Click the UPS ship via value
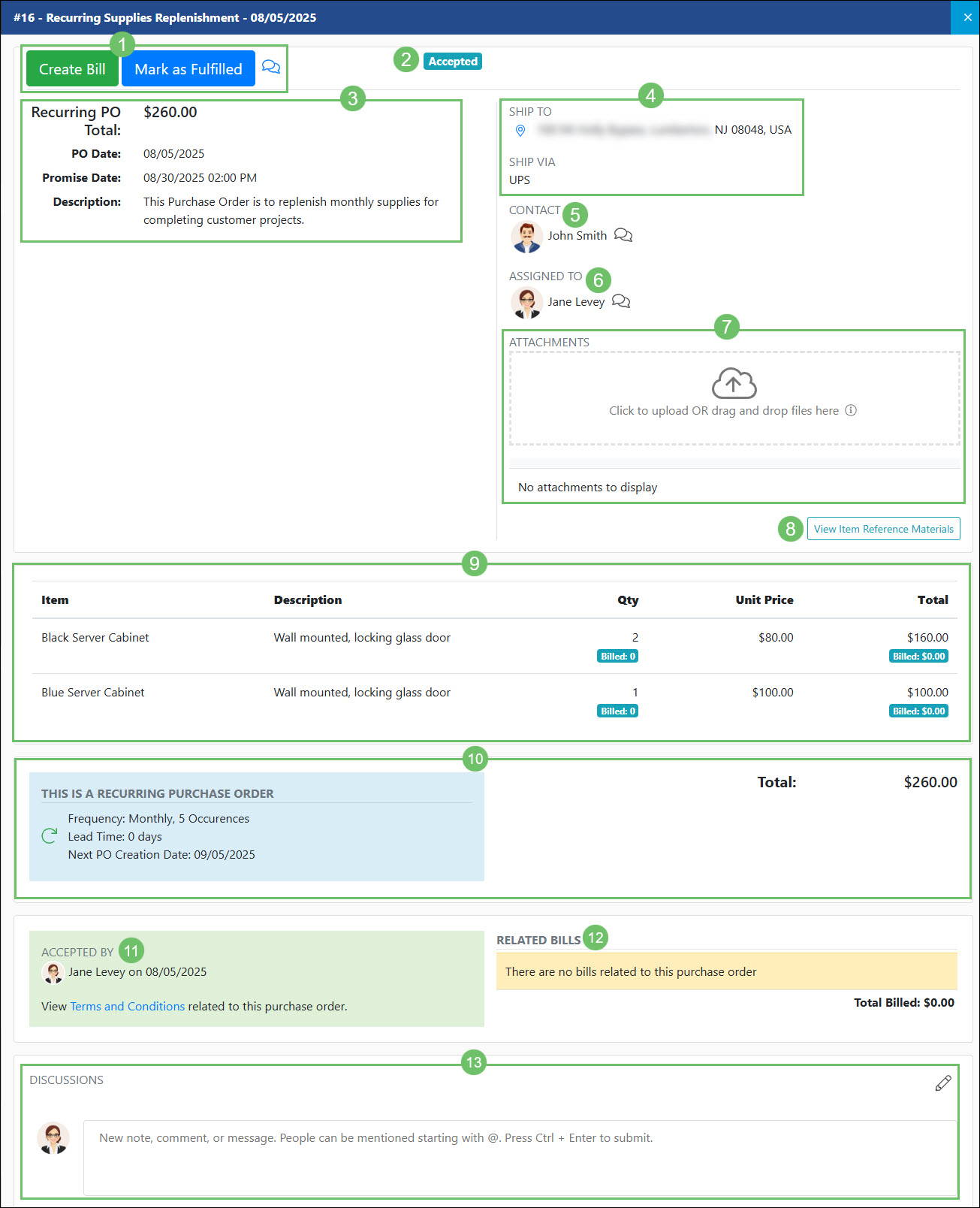Screen dimensions: 980x1208 pyautogui.click(x=520, y=180)
